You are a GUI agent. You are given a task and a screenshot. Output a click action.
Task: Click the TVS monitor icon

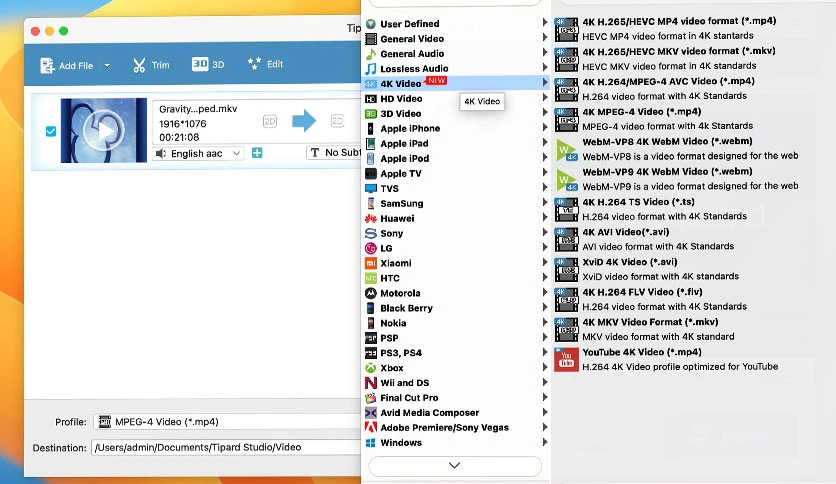point(371,188)
